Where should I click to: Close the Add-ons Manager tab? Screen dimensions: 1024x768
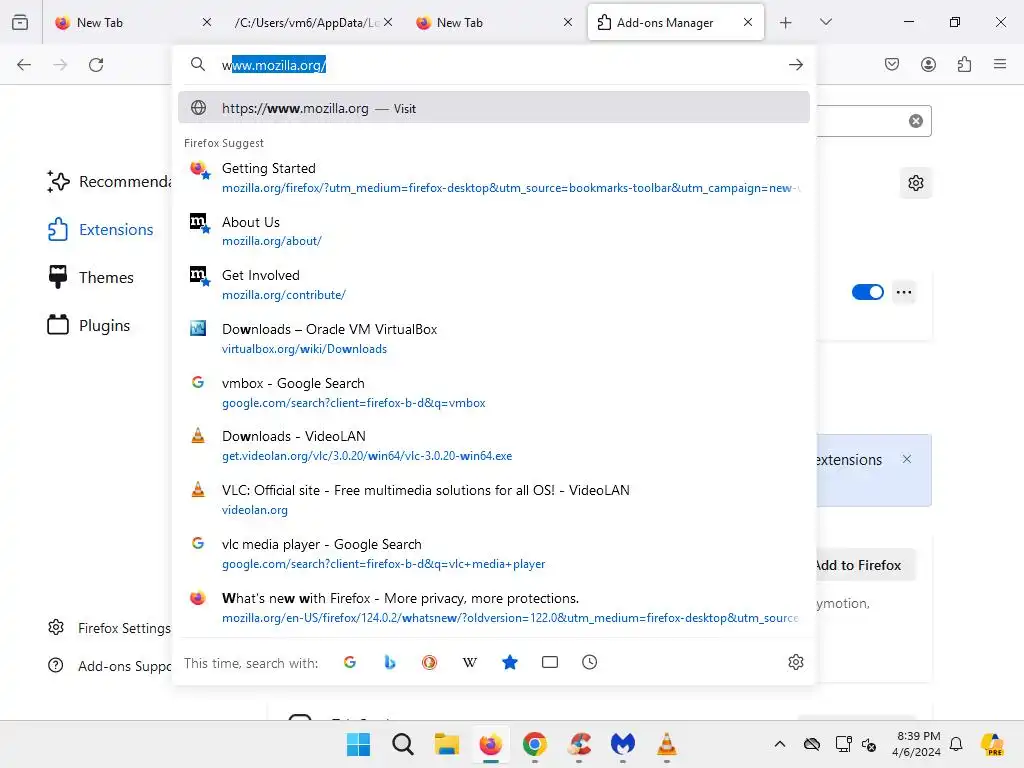(x=748, y=22)
